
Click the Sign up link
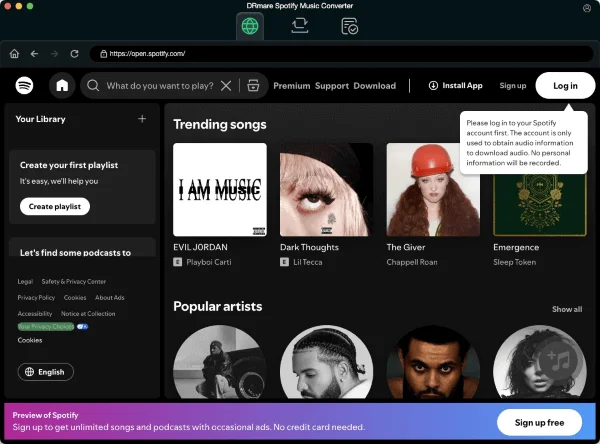(513, 85)
